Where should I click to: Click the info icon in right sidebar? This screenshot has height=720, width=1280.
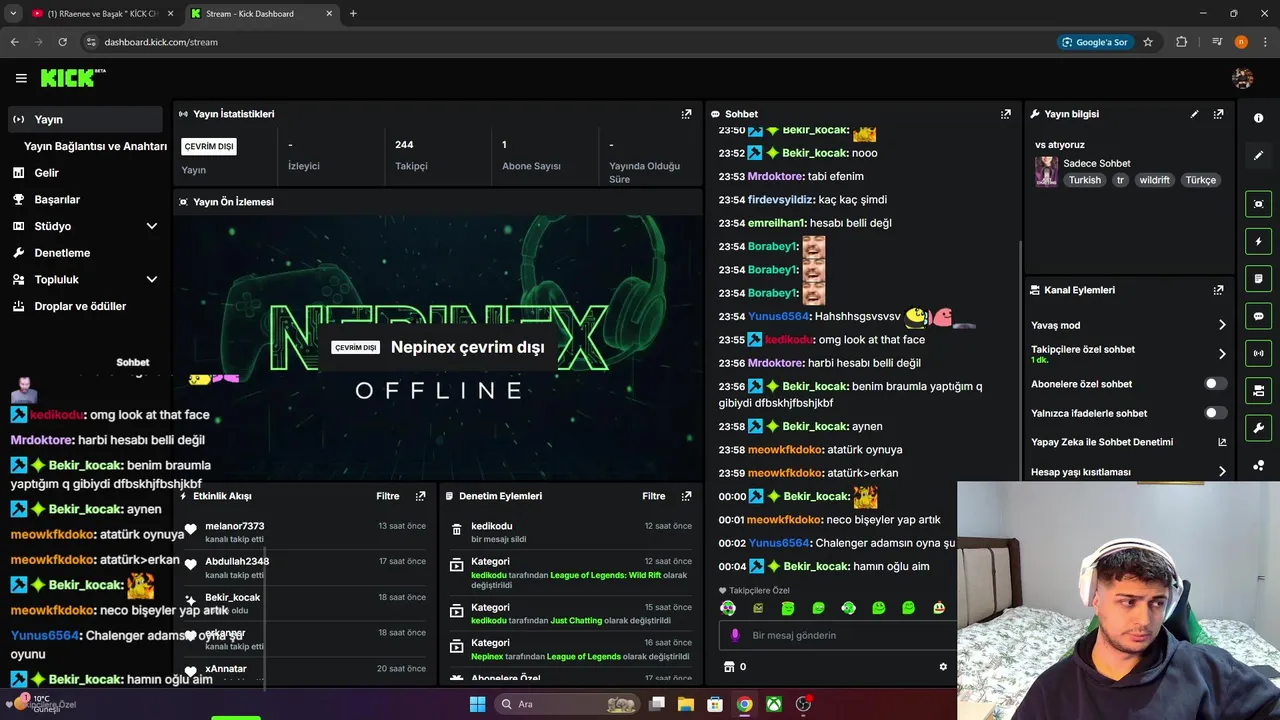[1258, 118]
